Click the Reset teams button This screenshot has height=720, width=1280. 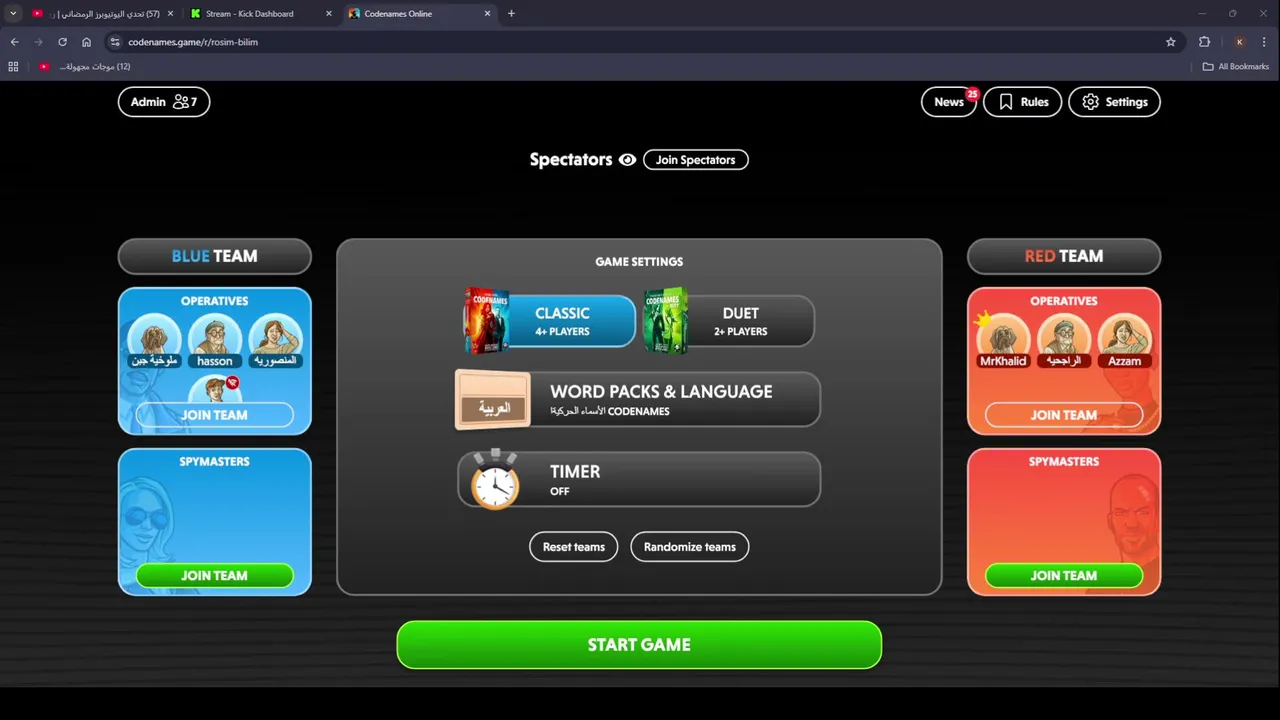coord(574,547)
